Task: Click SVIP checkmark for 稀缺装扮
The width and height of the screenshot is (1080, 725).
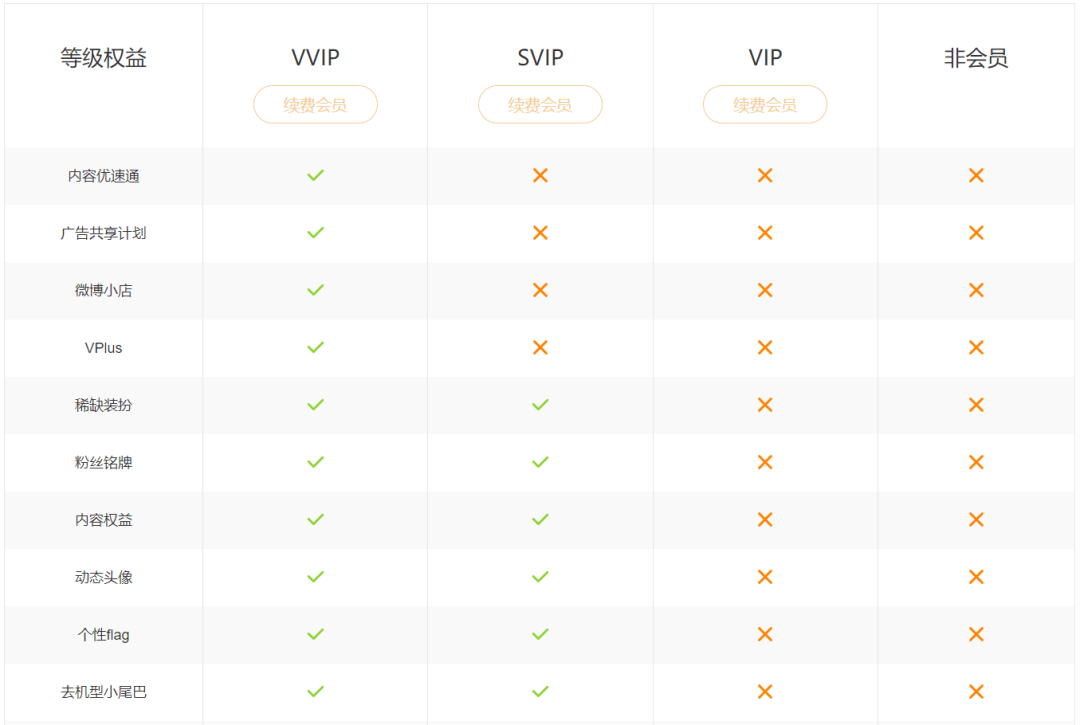Action: (x=540, y=405)
